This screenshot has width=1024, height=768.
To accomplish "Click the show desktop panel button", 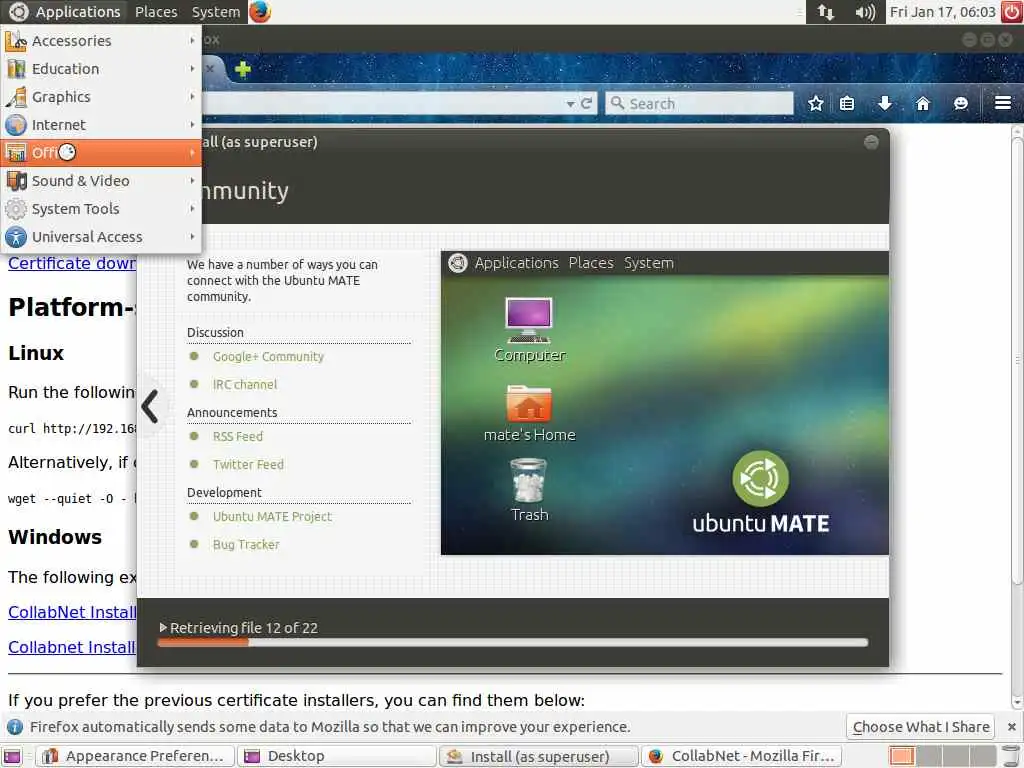I will [12, 756].
